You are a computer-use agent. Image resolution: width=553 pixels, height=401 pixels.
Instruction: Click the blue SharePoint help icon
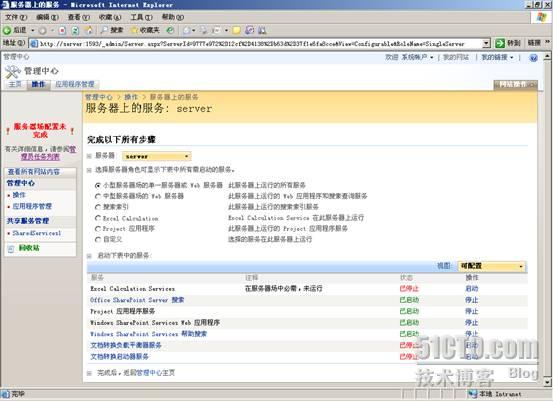(x=533, y=57)
